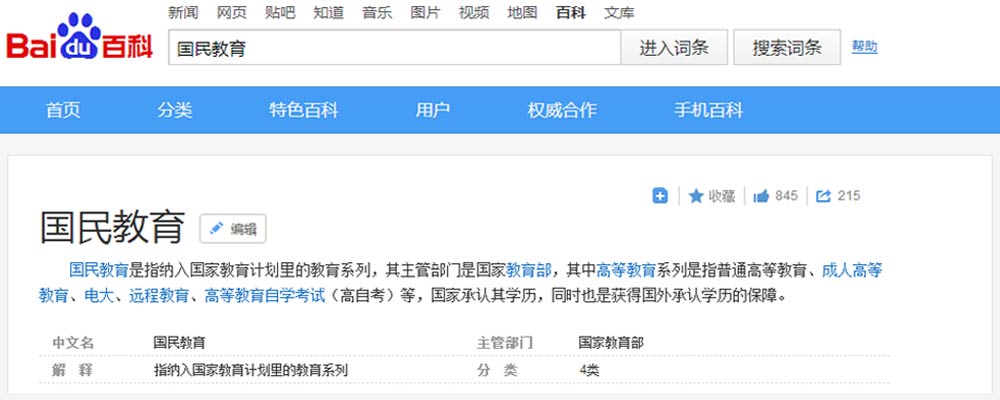Open the 知道 top navigation link
The width and height of the screenshot is (1000, 400).
328,13
